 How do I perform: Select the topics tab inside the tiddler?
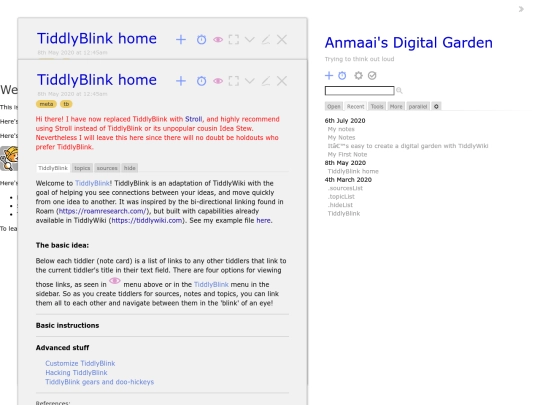tap(82, 168)
